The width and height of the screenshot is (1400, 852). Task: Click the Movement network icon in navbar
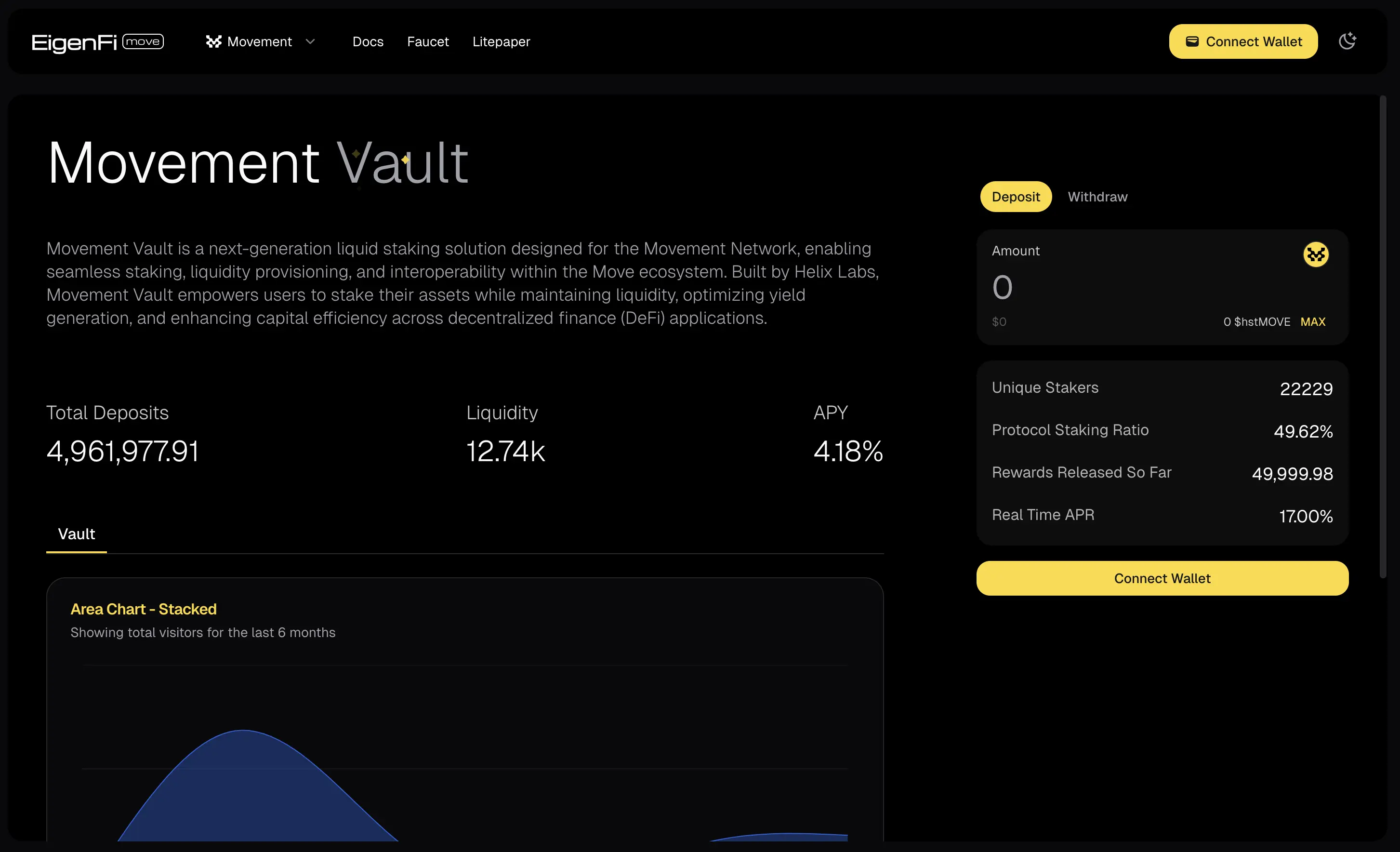pyautogui.click(x=213, y=41)
